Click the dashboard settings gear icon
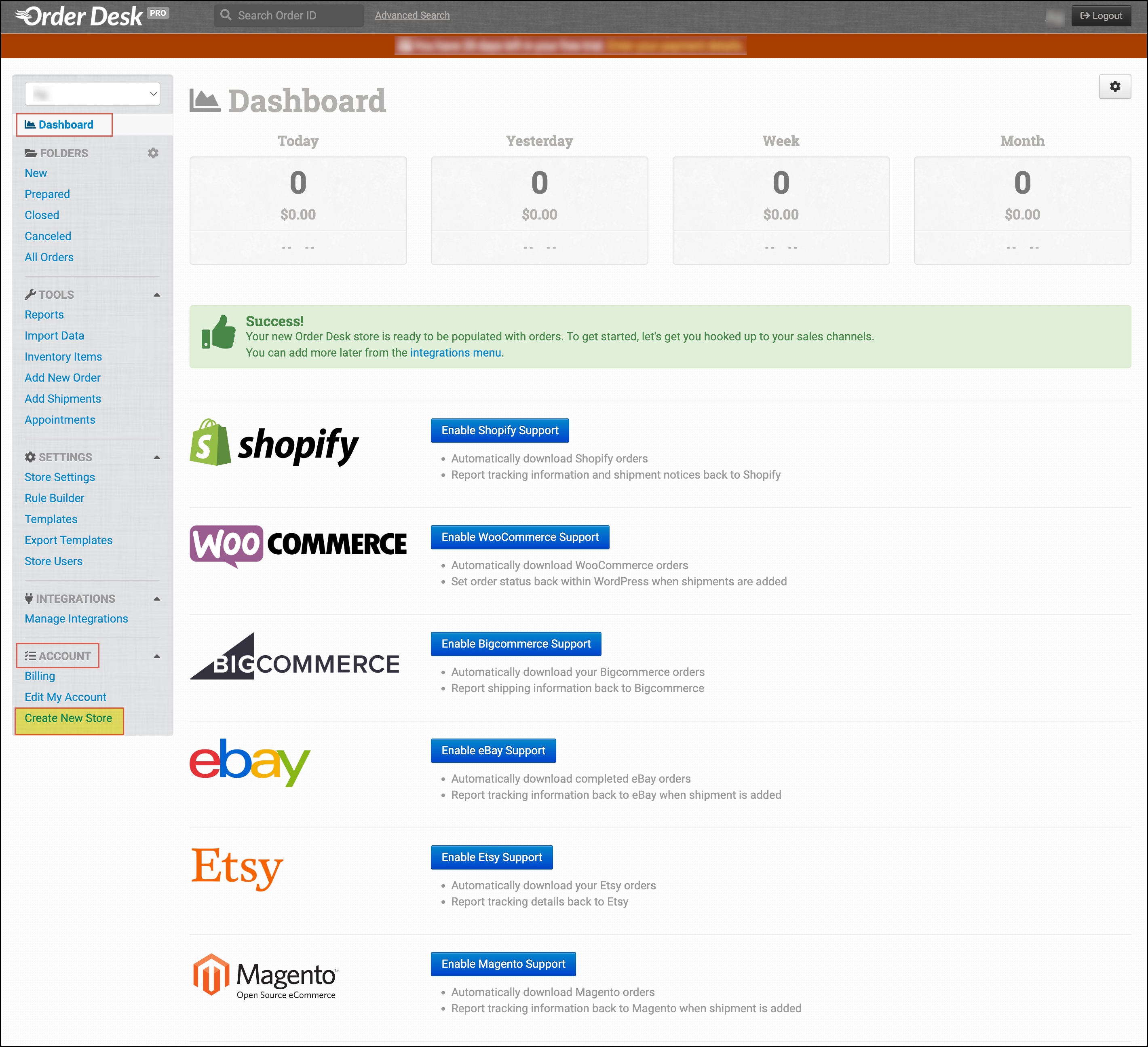Viewport: 1148px width, 1047px height. point(1114,87)
